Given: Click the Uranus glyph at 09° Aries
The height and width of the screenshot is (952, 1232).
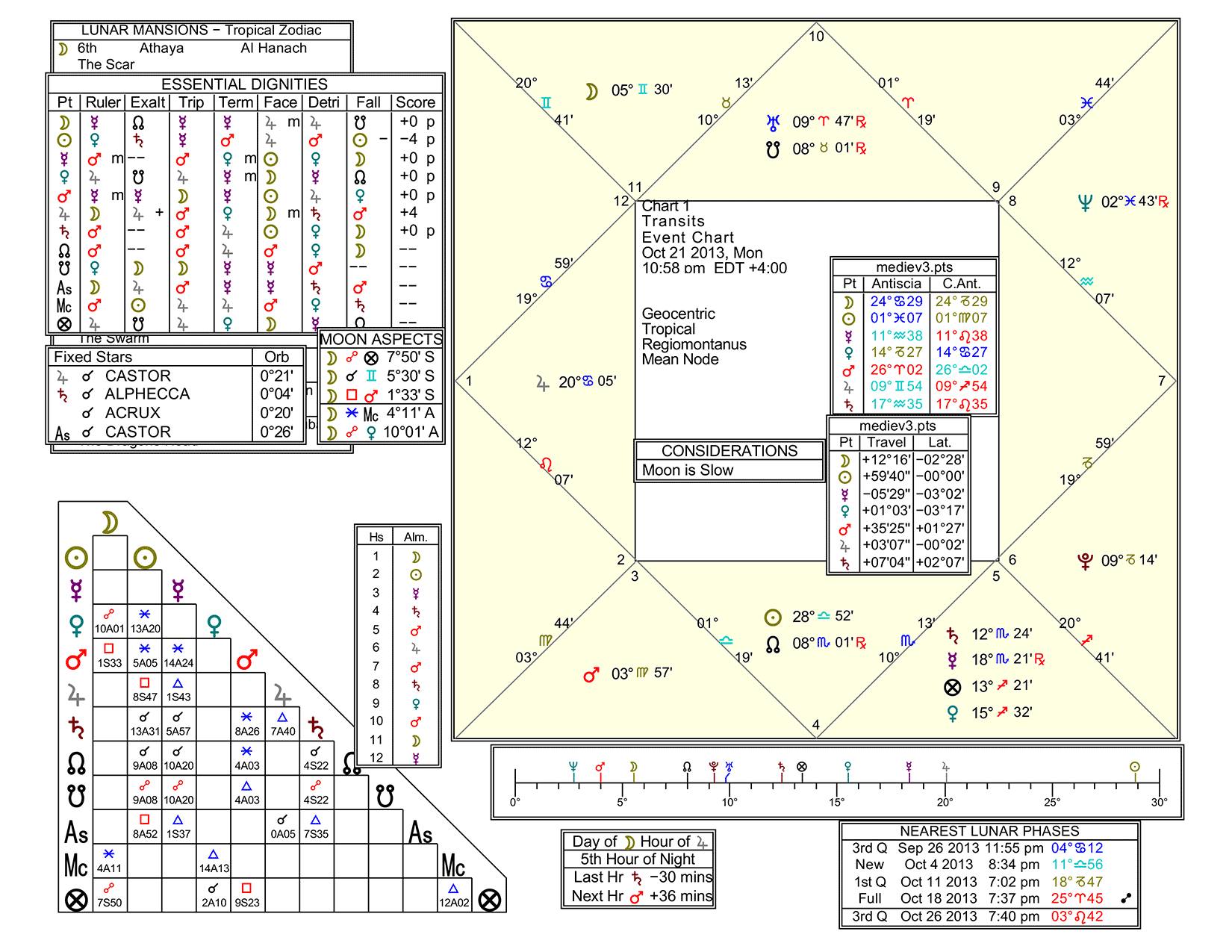Looking at the screenshot, I should [x=774, y=122].
